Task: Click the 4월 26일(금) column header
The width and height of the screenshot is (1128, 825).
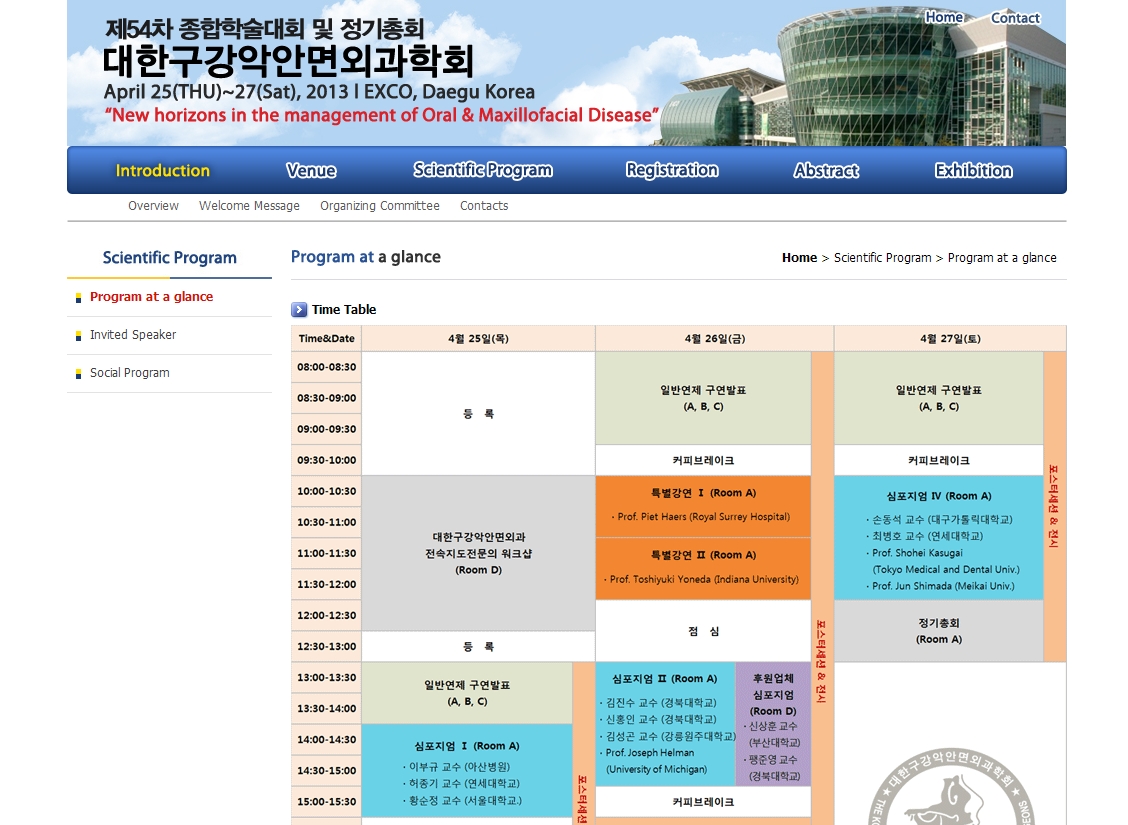Action: 714,338
